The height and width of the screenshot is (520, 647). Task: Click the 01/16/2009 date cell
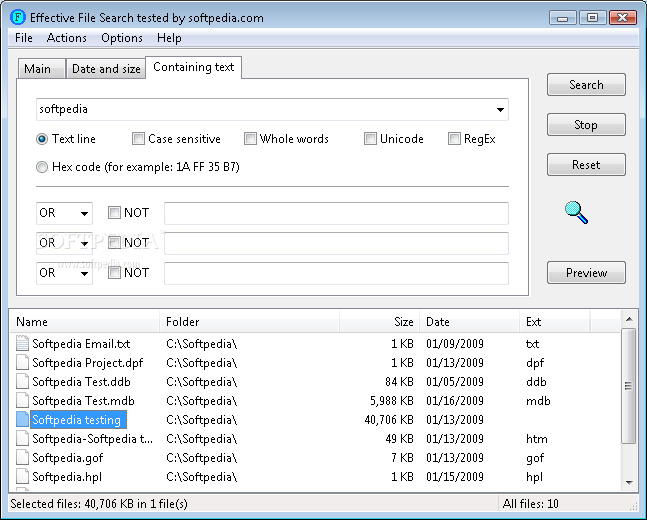(455, 401)
